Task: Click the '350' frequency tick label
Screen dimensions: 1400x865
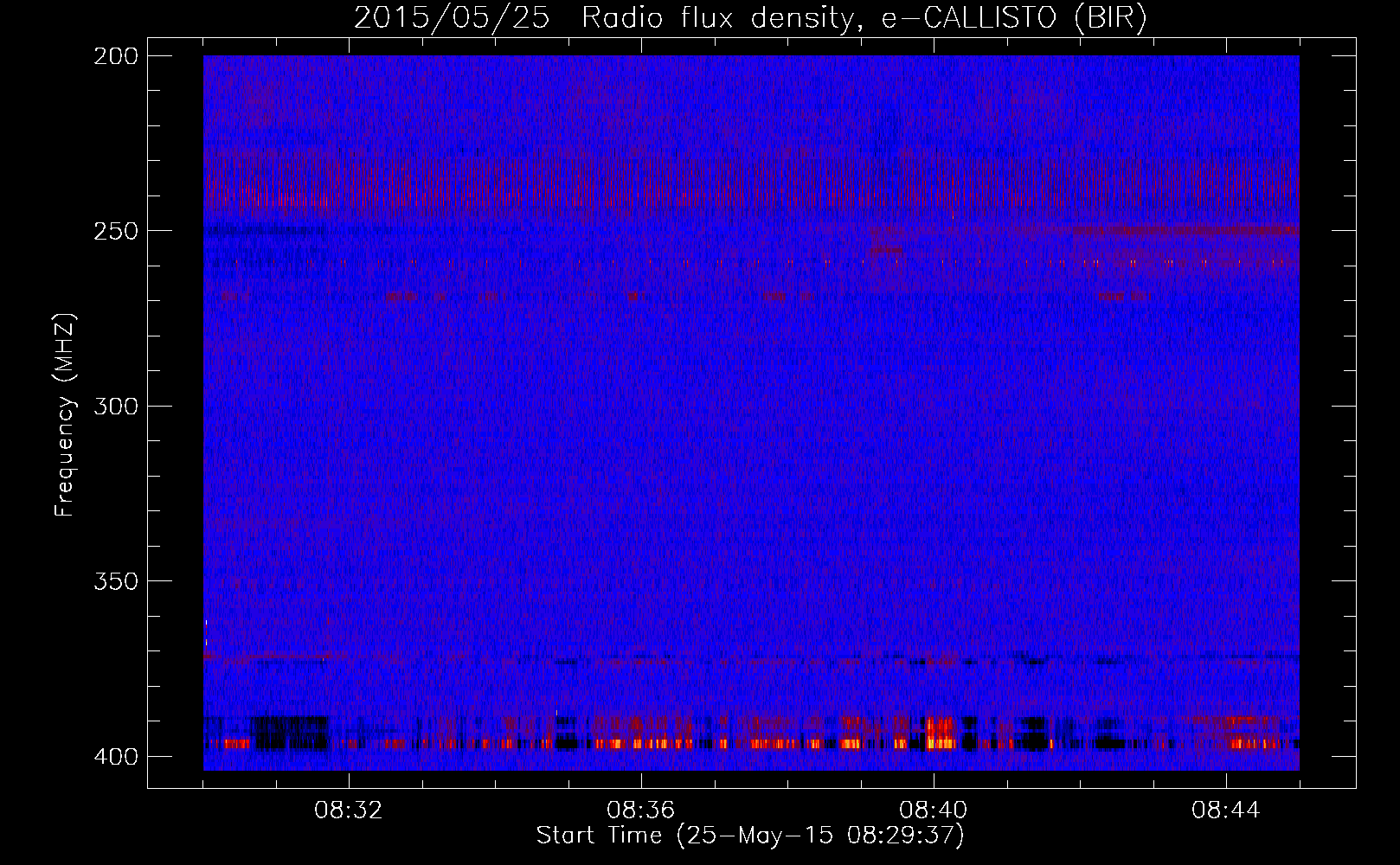Action: click(116, 581)
